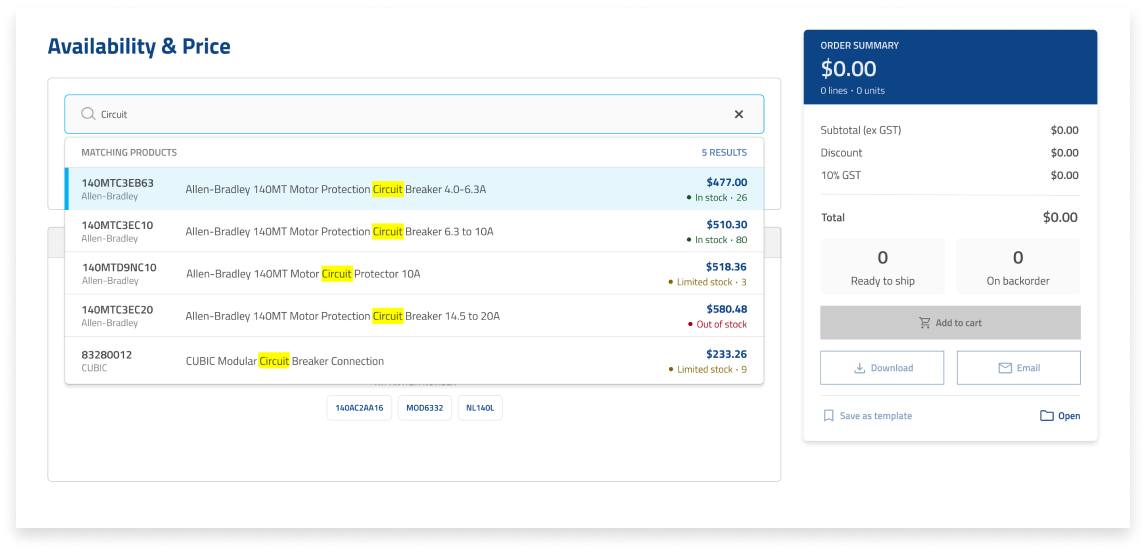Click the 'Out of stock' status
Screen dimensions: 1146x552
(717, 325)
